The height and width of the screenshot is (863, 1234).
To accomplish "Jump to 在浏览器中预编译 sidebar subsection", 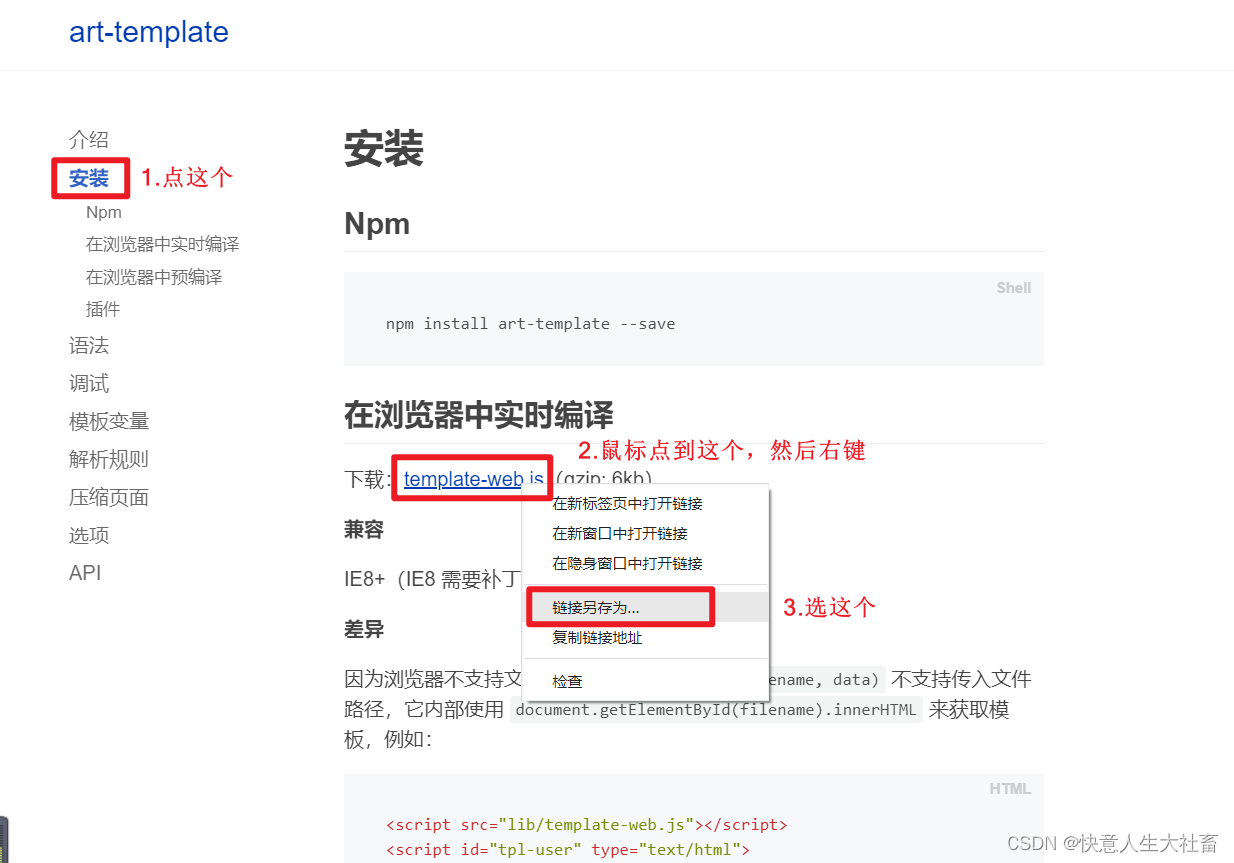I will (x=154, y=277).
